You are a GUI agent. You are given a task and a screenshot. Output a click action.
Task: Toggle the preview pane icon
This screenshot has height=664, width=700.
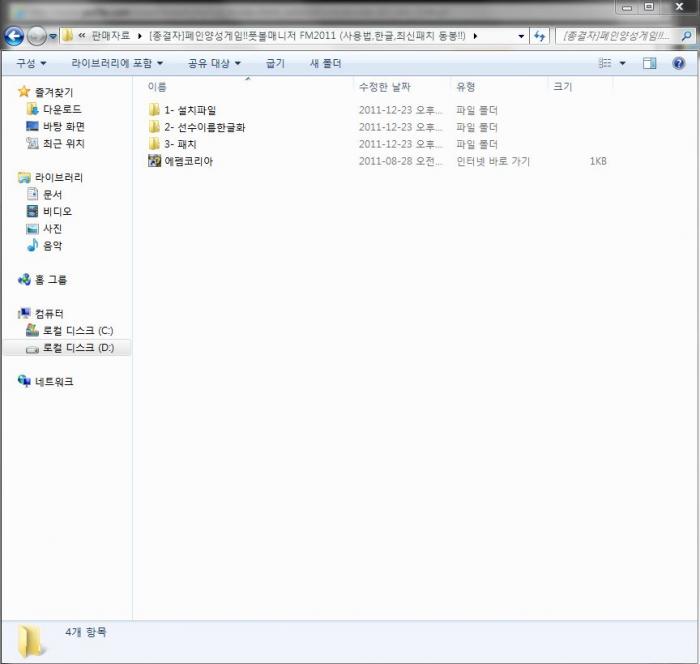pyautogui.click(x=649, y=63)
